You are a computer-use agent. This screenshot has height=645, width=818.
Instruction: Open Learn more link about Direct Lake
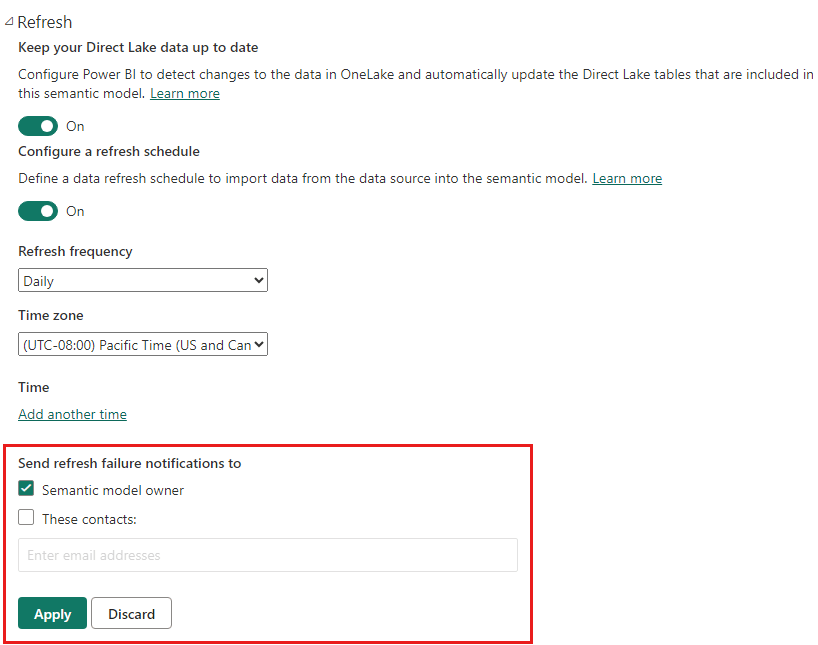pyautogui.click(x=185, y=93)
